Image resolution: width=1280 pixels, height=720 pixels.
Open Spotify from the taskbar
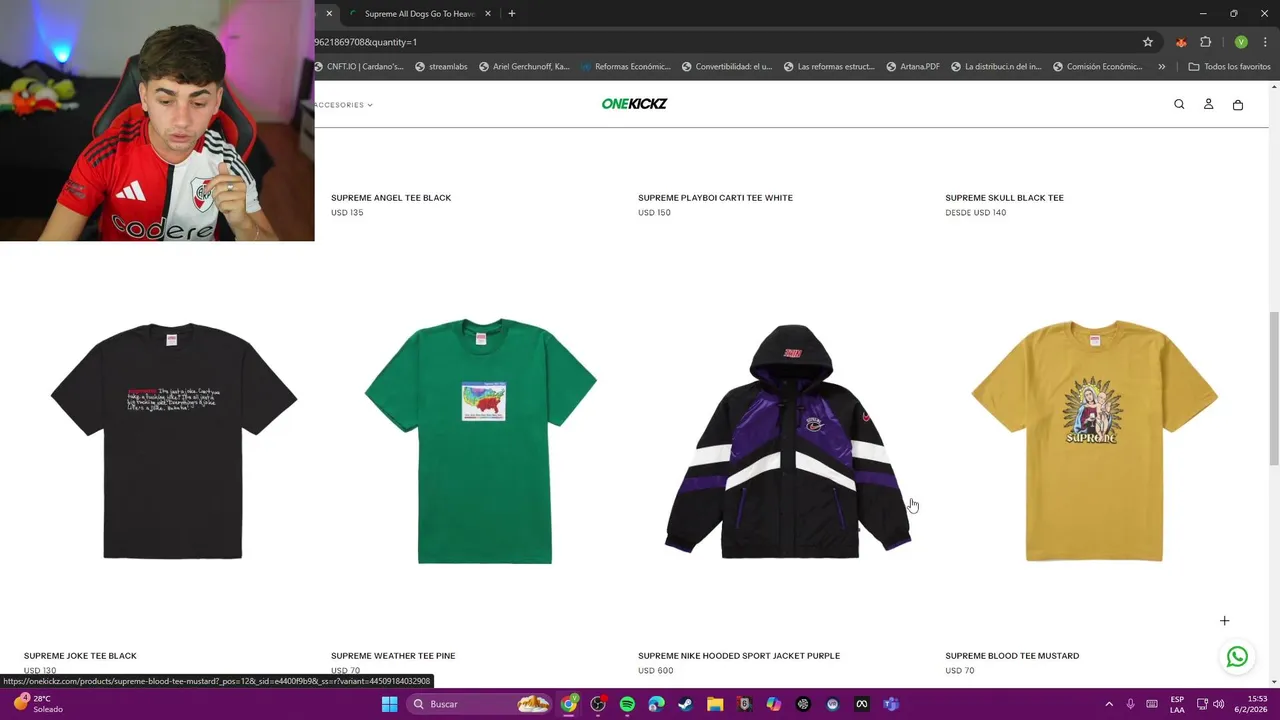(627, 704)
